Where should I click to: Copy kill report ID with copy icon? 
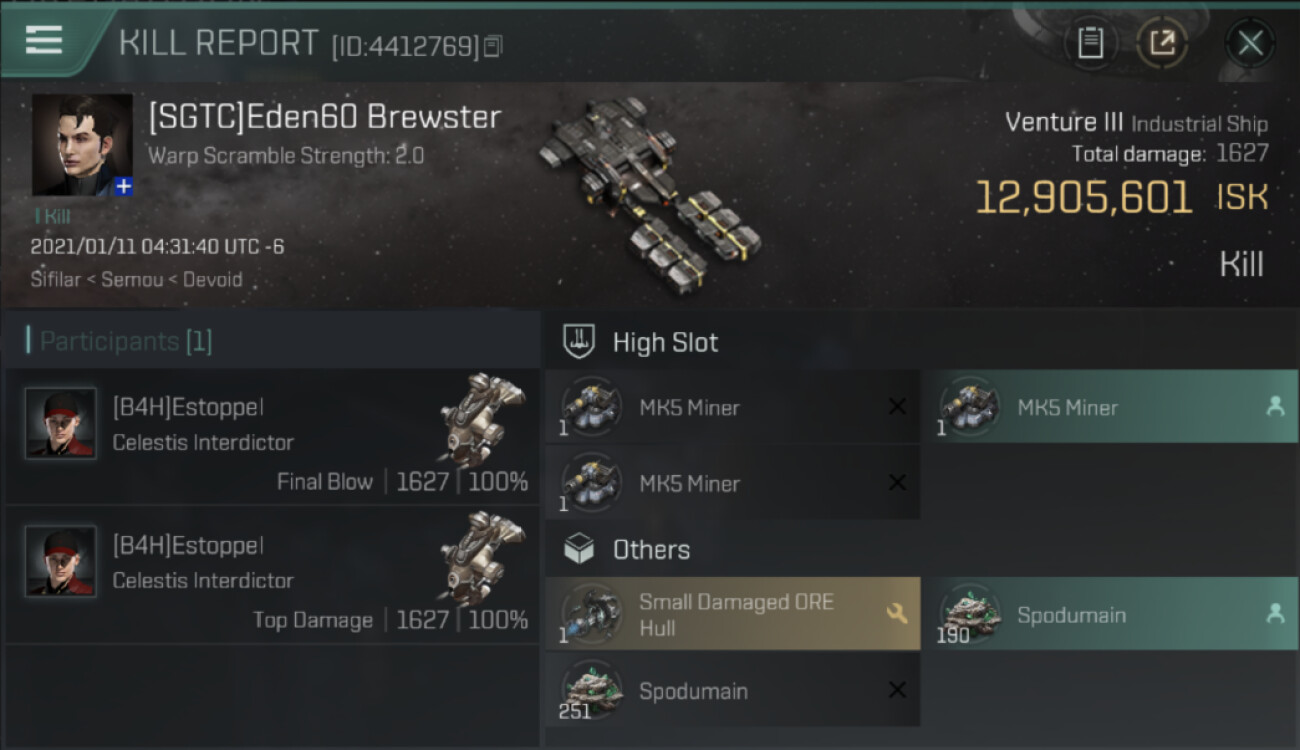coord(492,47)
